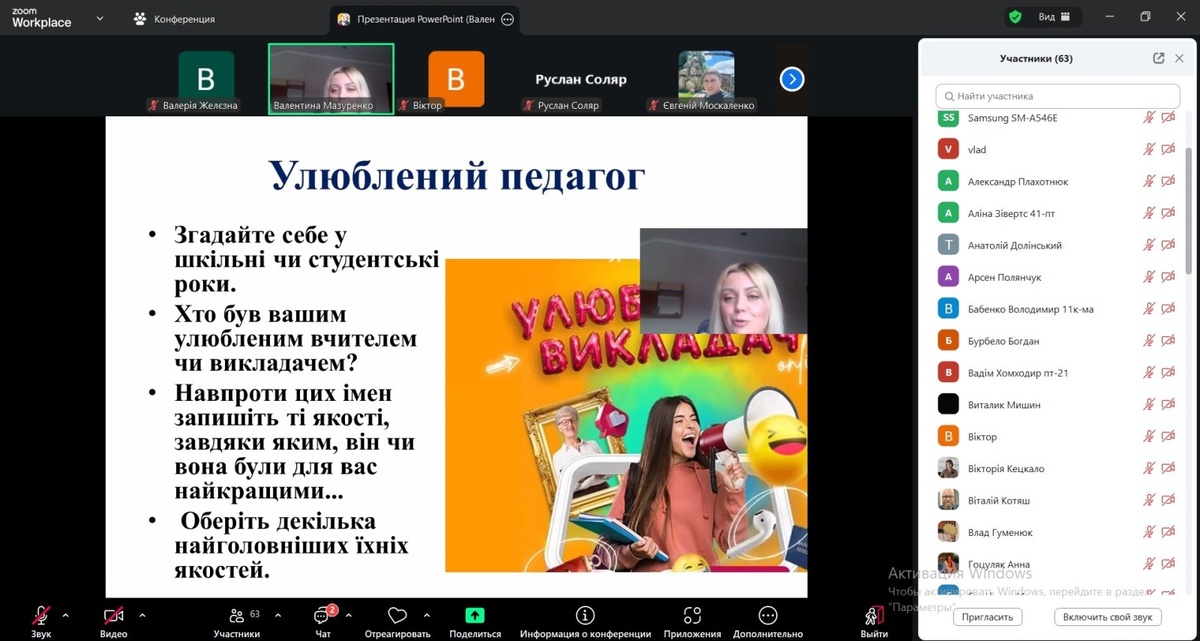Click the Выйти leave meeting icon
1200x641 pixels.
pyautogui.click(x=874, y=616)
